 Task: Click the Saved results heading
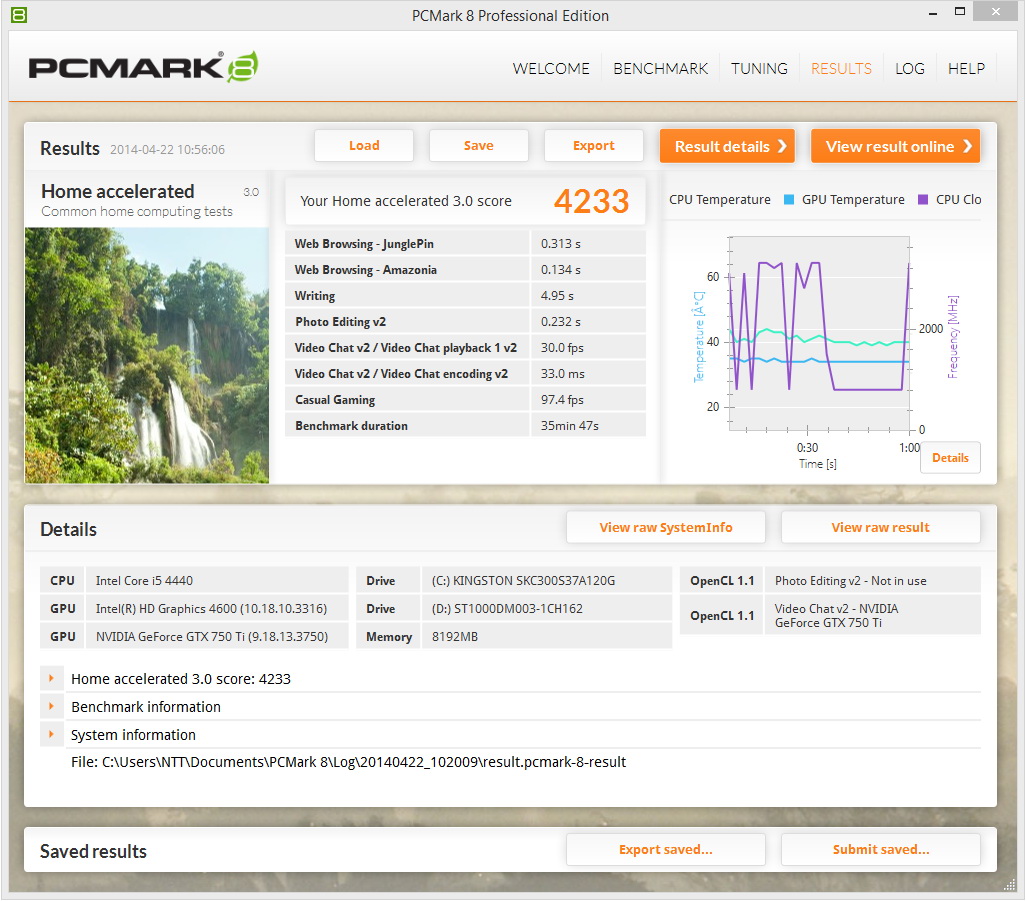point(93,851)
